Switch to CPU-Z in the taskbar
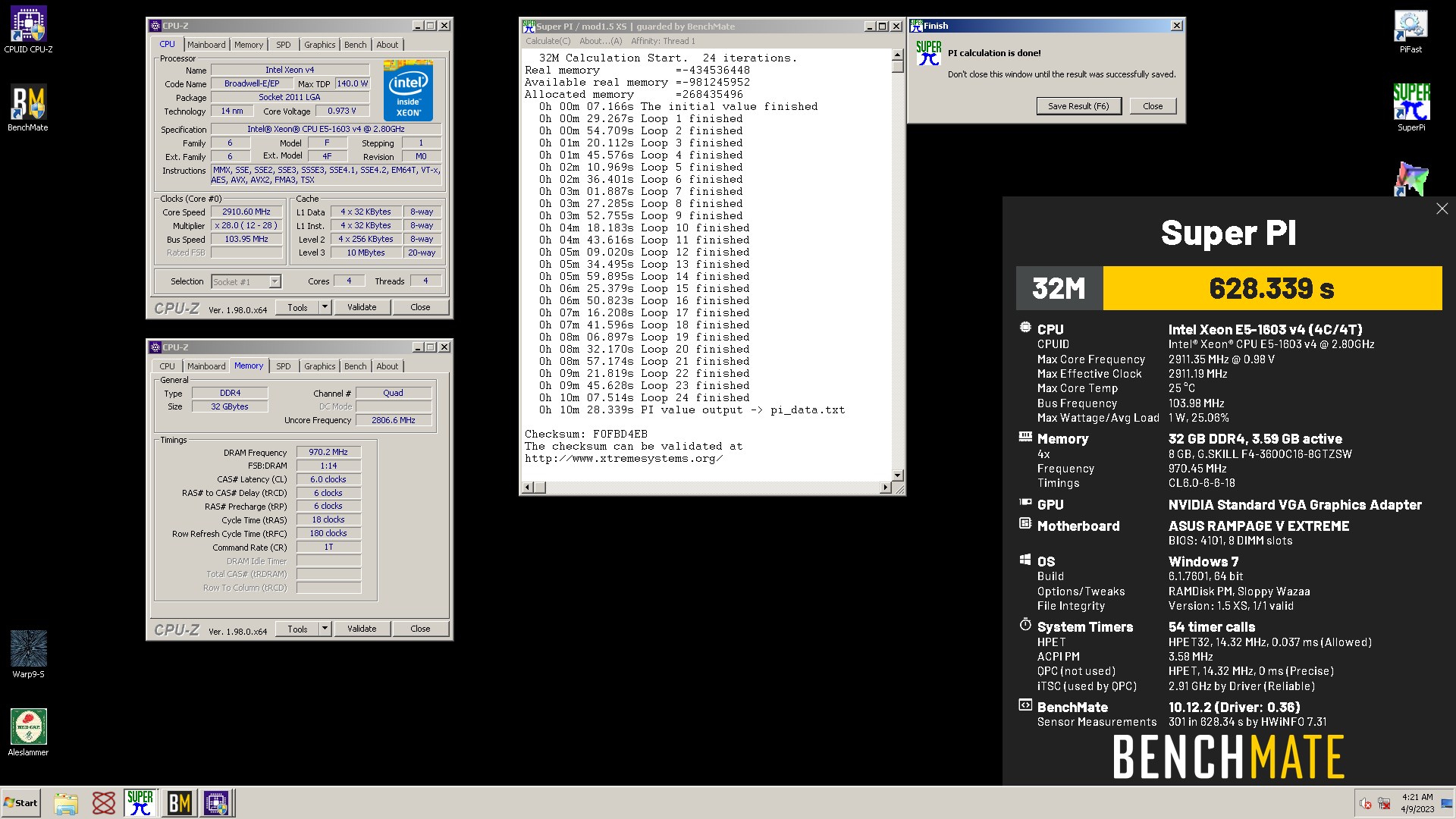The height and width of the screenshot is (819, 1456). 216,803
